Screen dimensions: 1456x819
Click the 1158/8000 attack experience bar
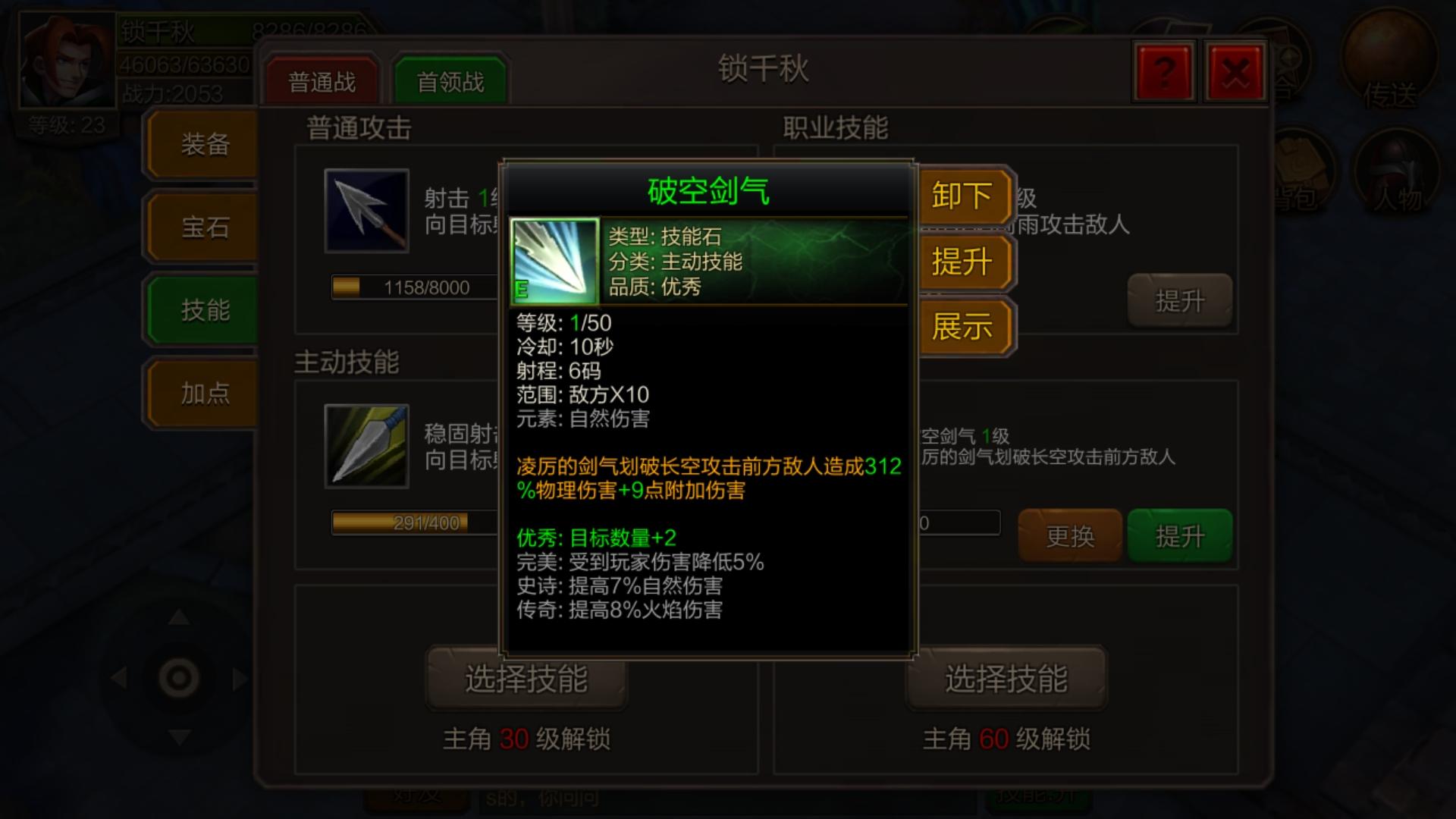pyautogui.click(x=415, y=287)
